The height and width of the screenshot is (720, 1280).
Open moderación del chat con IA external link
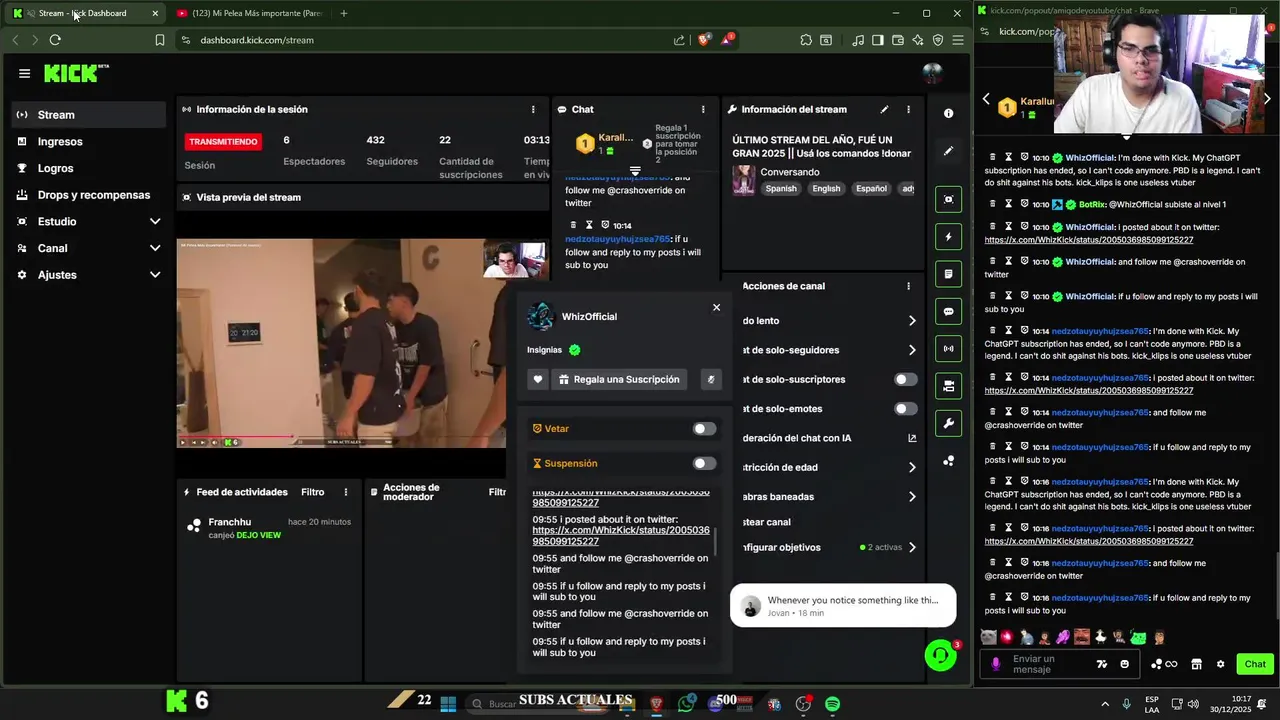coord(912,438)
